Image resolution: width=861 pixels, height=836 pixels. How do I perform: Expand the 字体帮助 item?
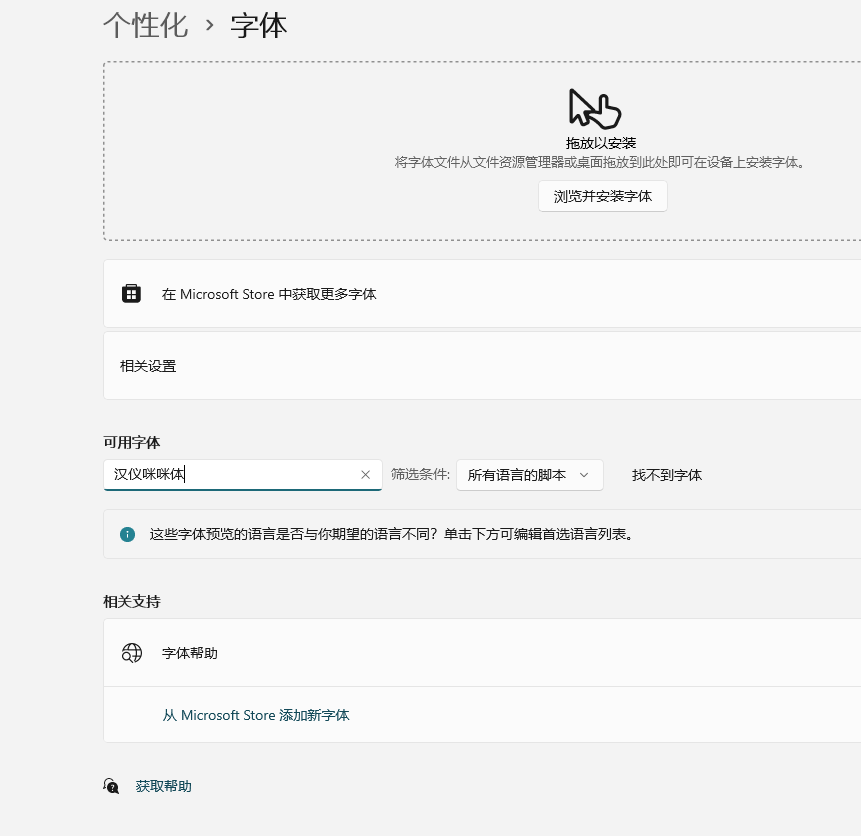click(x=480, y=652)
